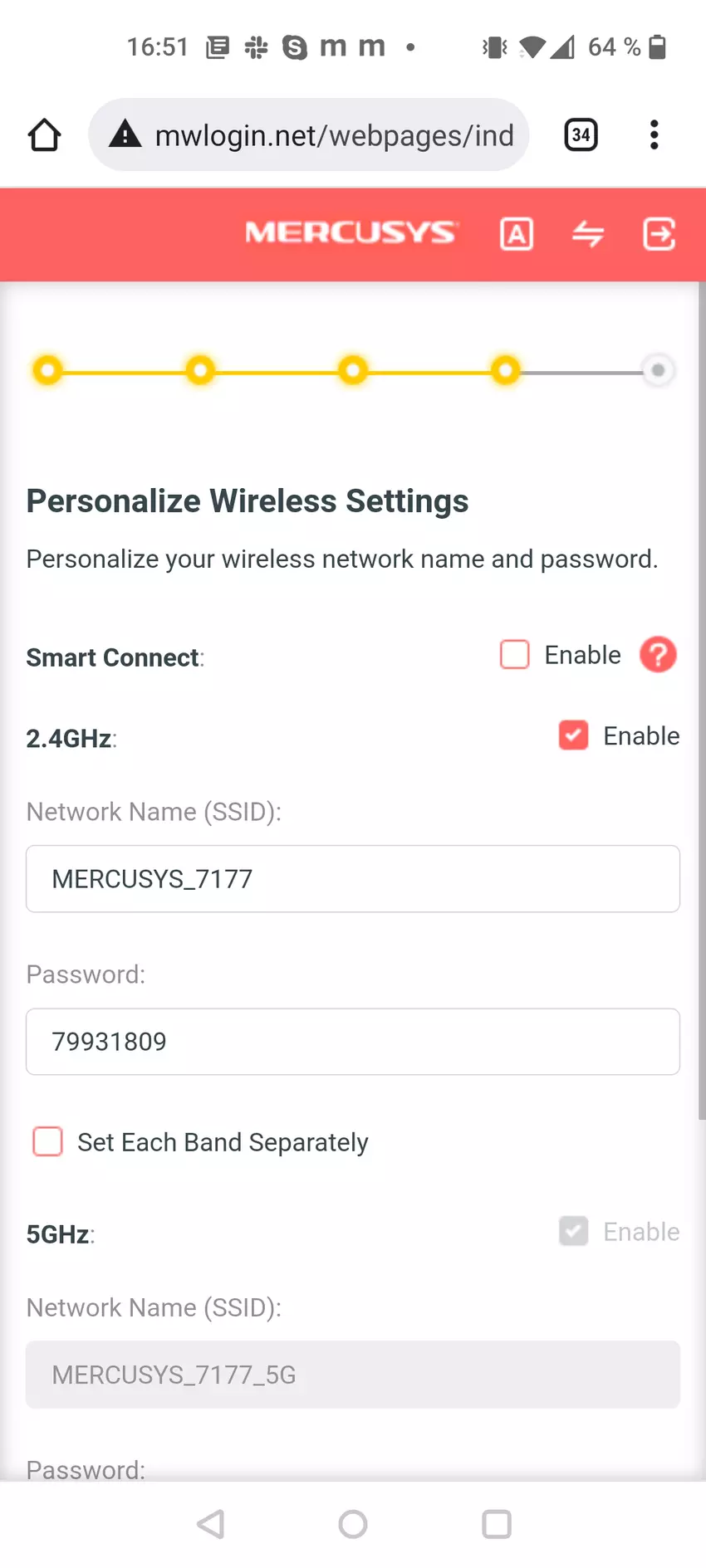Enable the Smart Connect checkbox
Screen dimensions: 706x1568
(515, 655)
